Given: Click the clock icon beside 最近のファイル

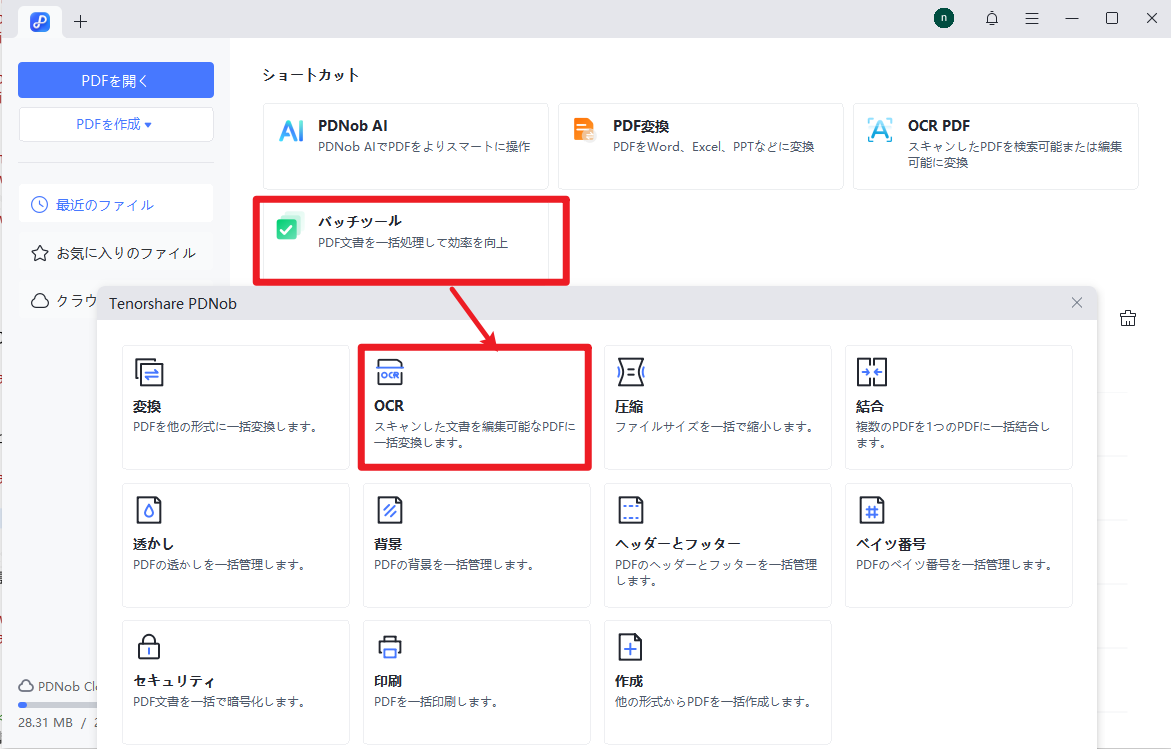Looking at the screenshot, I should 39,205.
